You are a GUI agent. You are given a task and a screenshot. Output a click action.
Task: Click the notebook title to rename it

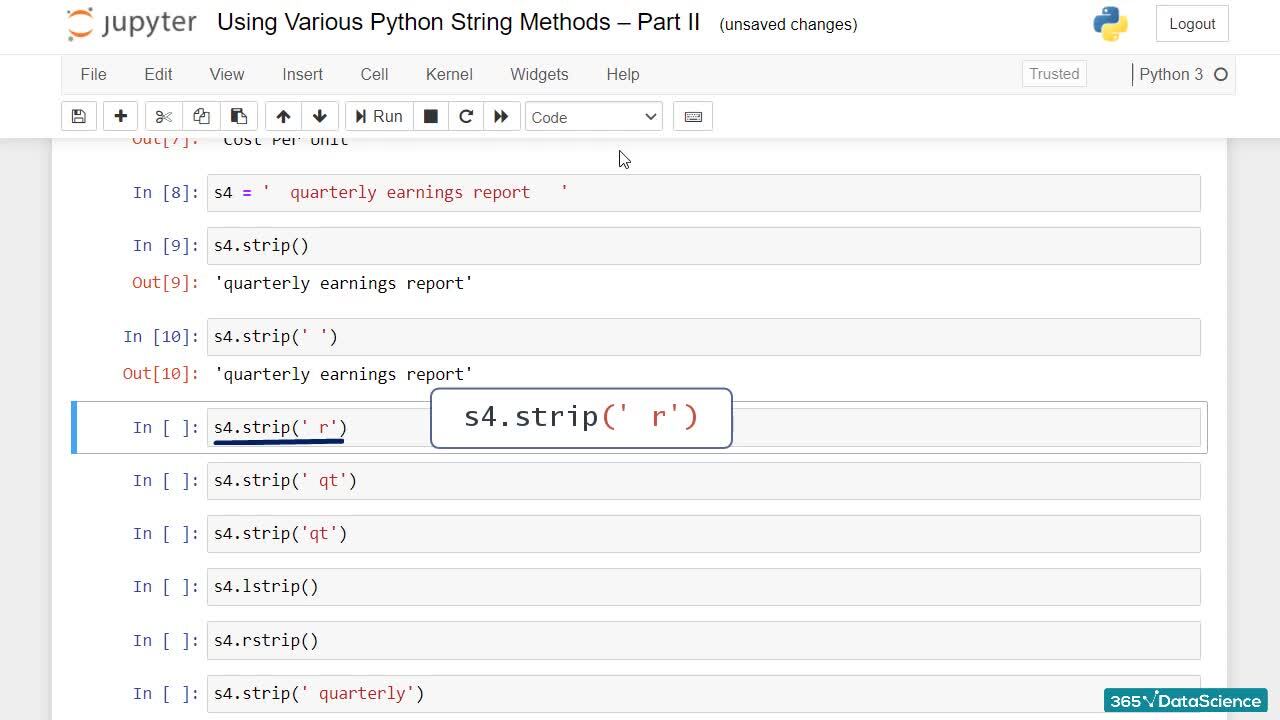tap(458, 22)
